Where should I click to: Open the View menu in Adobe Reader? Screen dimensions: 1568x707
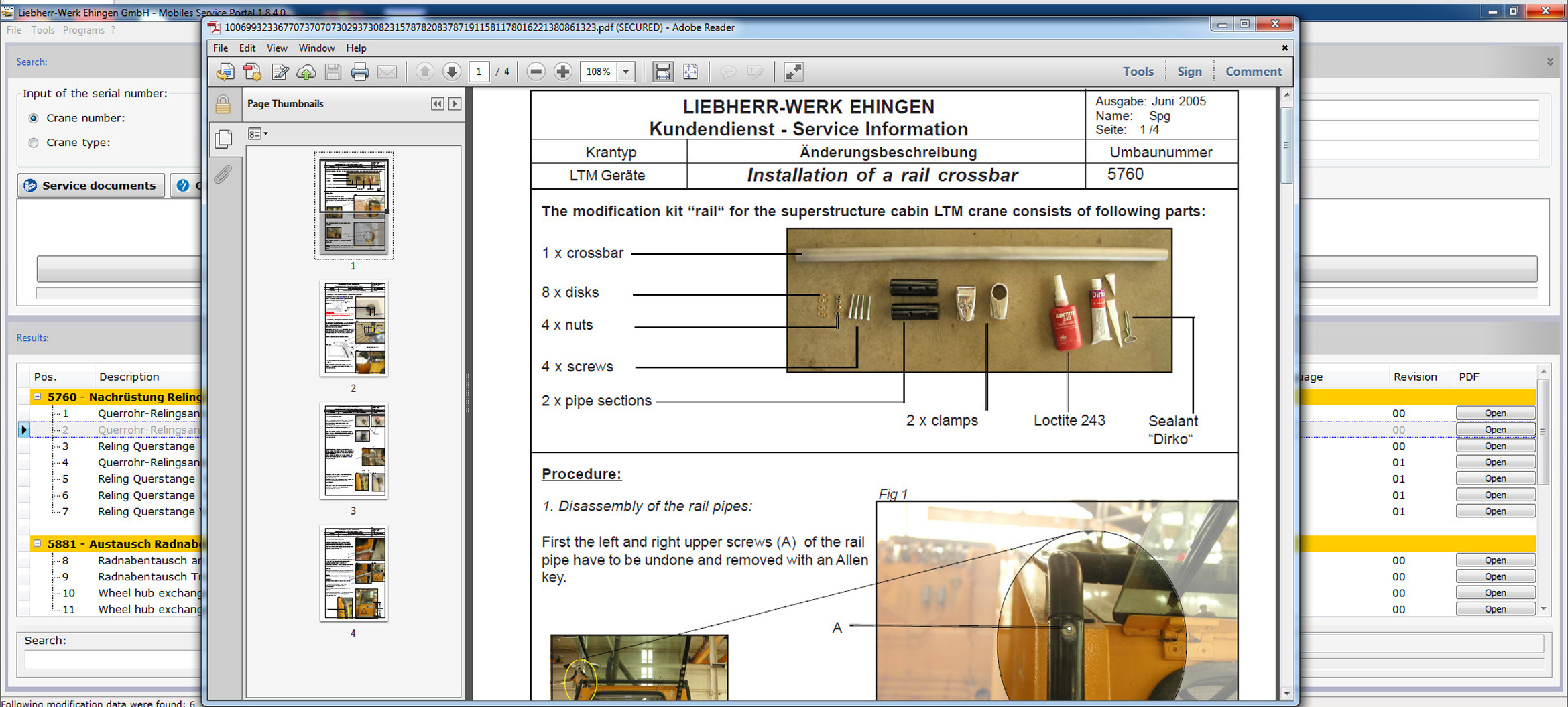(x=276, y=48)
